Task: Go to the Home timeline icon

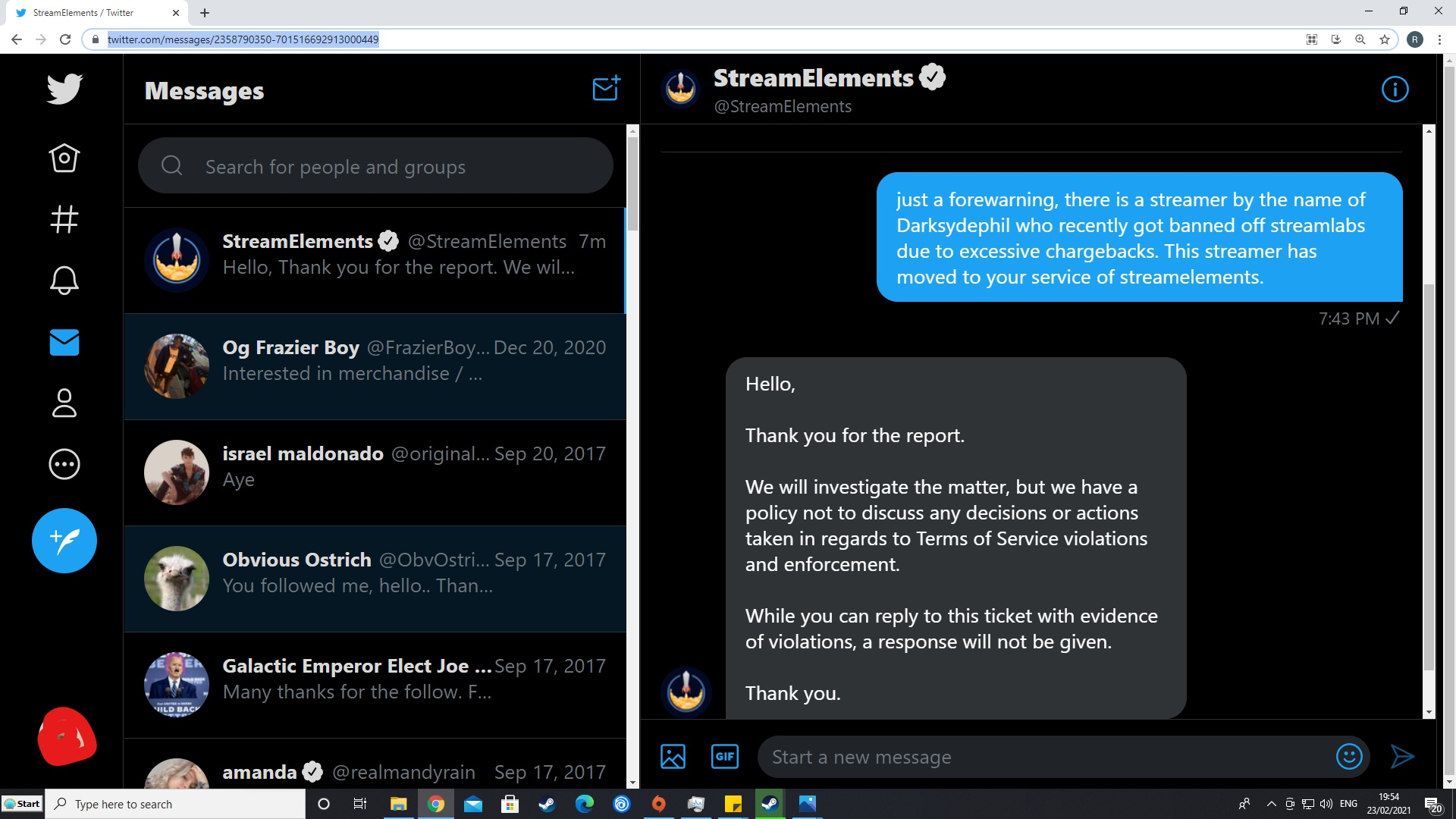Action: click(x=64, y=158)
